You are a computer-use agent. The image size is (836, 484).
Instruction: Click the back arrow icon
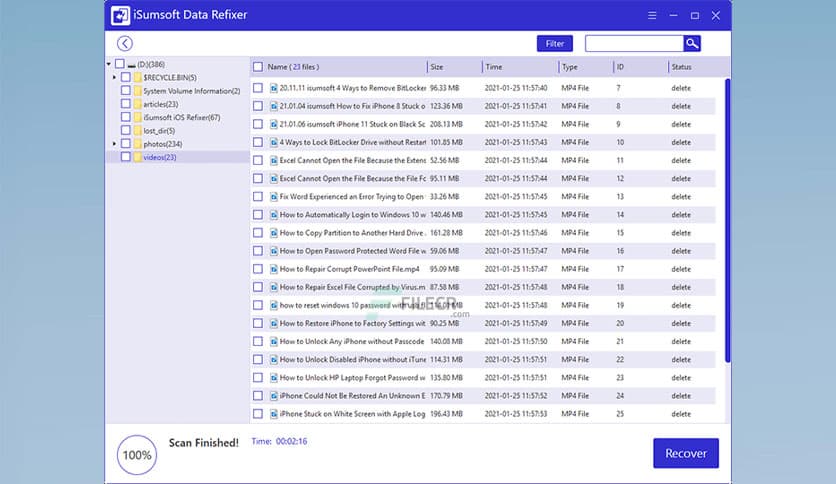(x=125, y=44)
